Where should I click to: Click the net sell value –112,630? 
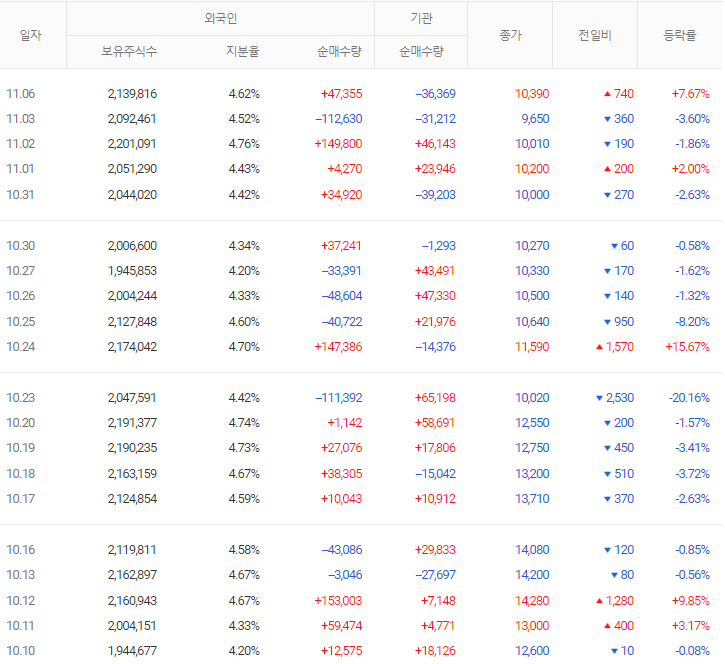click(339, 119)
